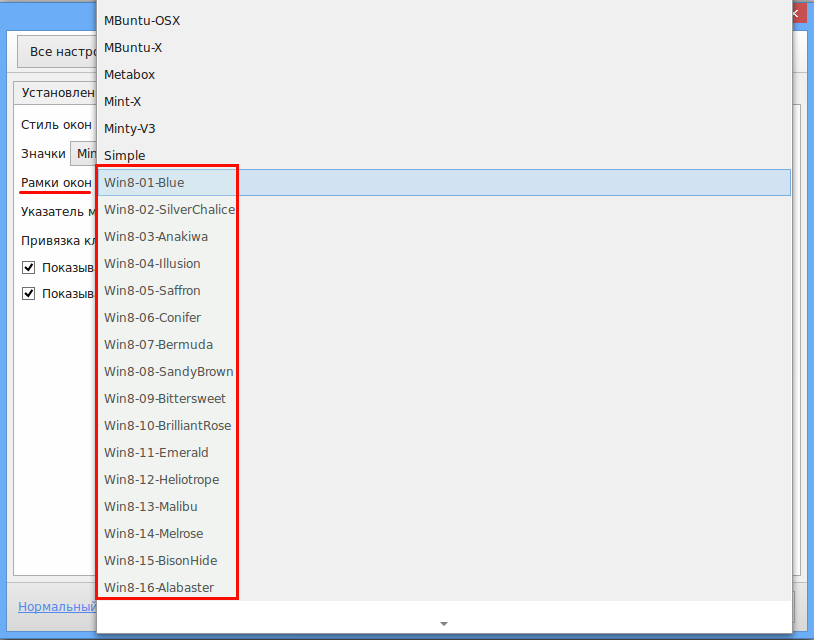Pick the Win8-12-Heliotrope option
This screenshot has width=814, height=640.
444,480
